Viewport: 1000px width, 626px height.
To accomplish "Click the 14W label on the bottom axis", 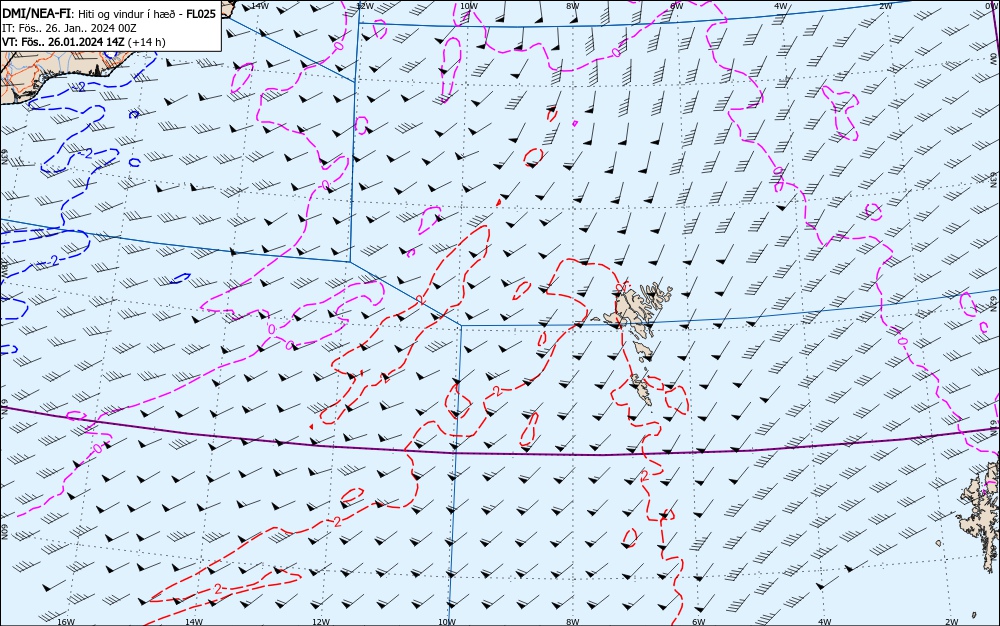I will point(194,622).
